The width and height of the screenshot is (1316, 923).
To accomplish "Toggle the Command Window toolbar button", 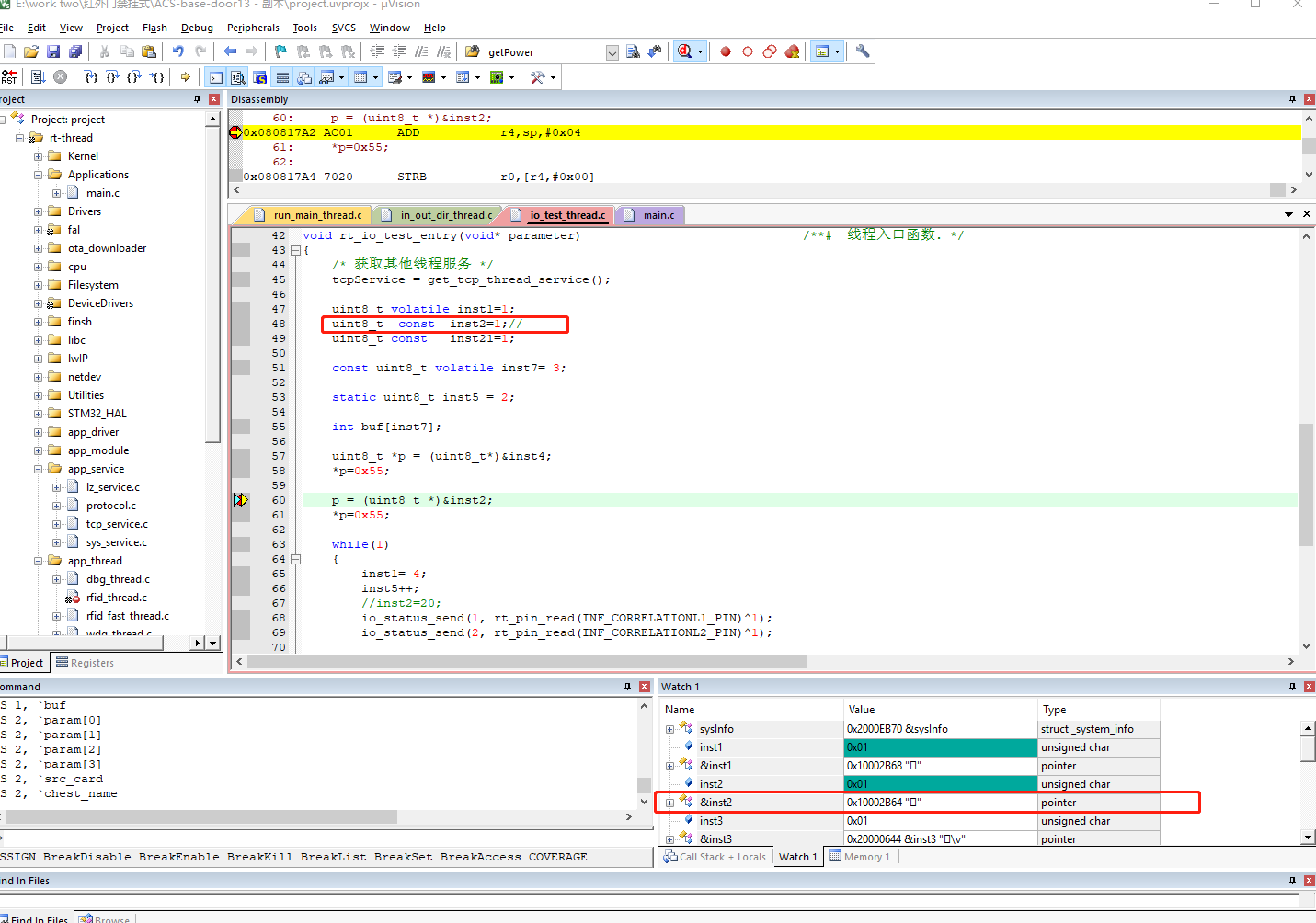I will click(x=216, y=77).
